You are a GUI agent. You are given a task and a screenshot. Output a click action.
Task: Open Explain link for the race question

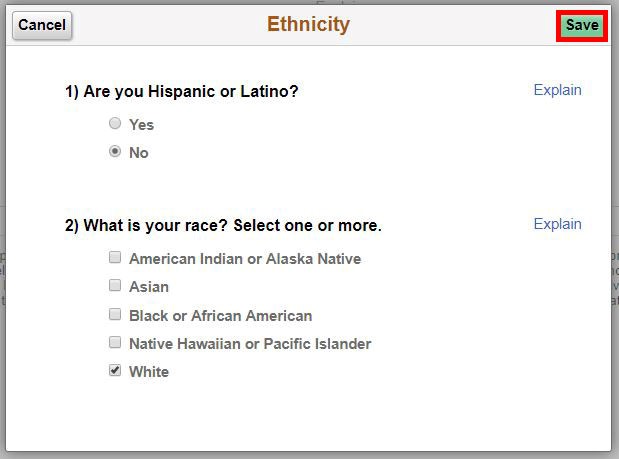pos(557,224)
